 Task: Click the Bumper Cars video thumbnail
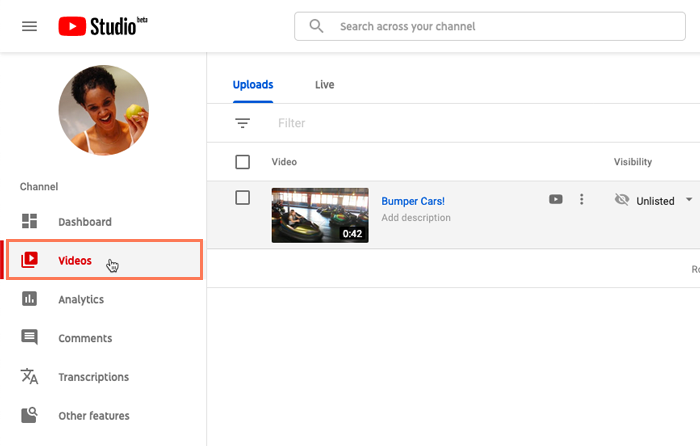tap(320, 215)
